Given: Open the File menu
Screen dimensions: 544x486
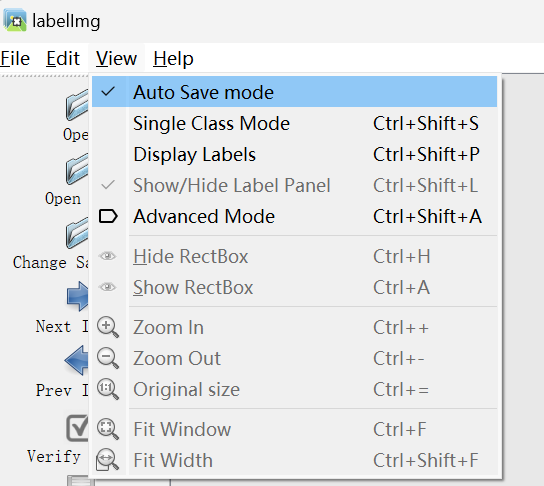Looking at the screenshot, I should tap(15, 58).
